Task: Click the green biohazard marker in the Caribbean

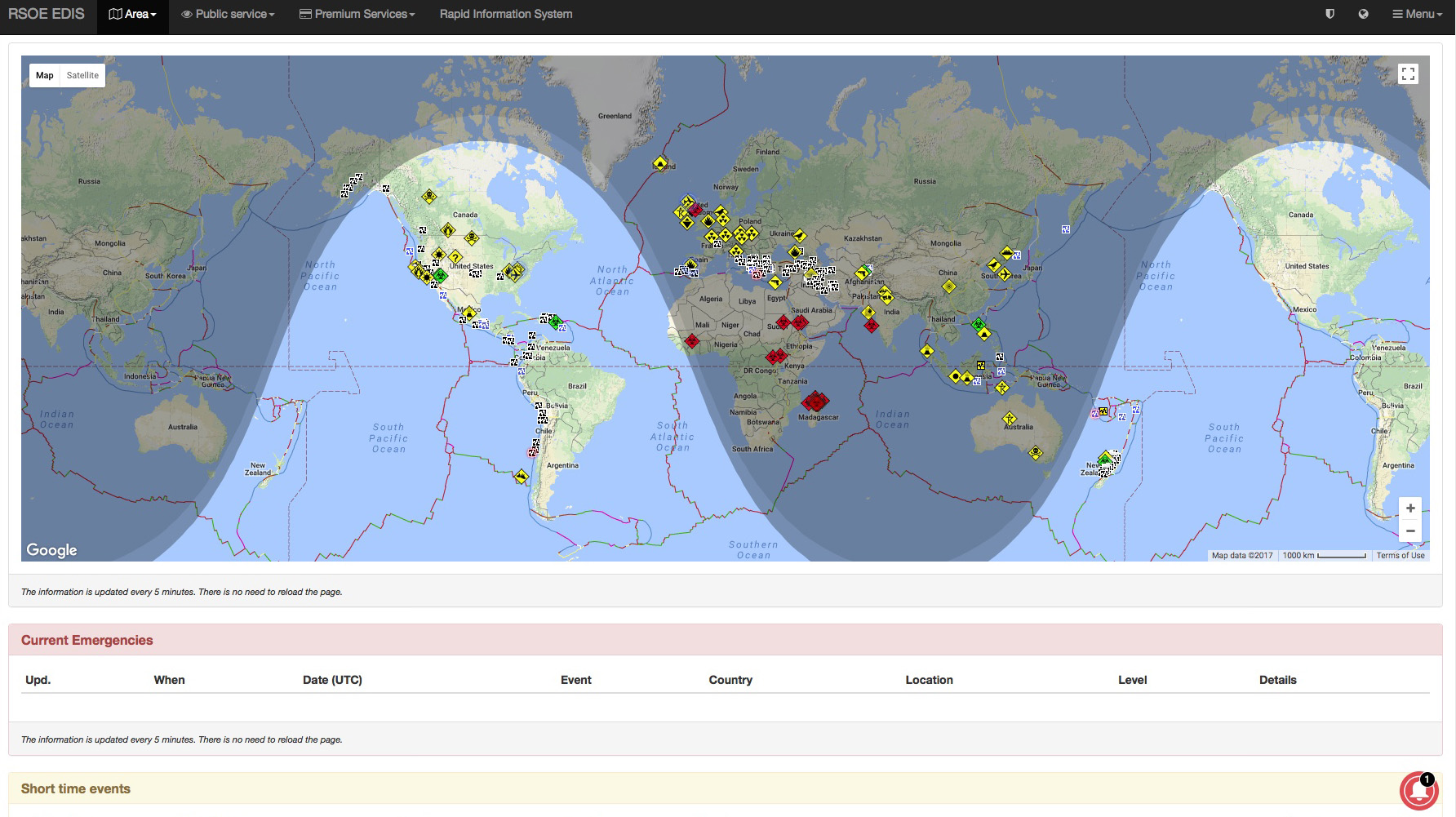Action: pyautogui.click(x=556, y=322)
